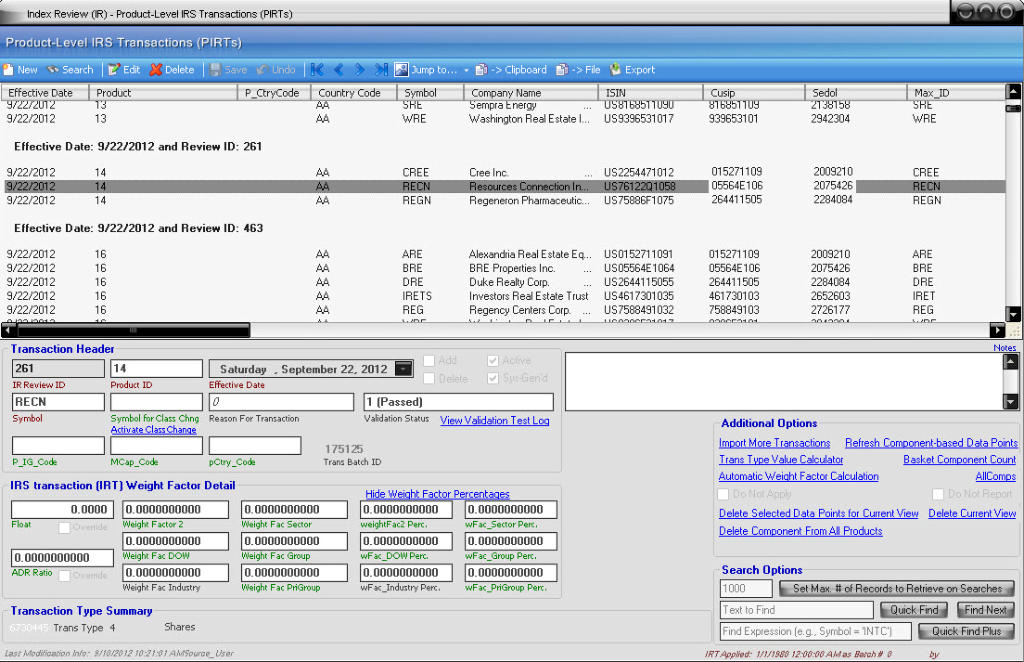Screen dimensions: 1024x662
Task: Select the Regeneron Pharmaceutic... row cell
Action: point(530,200)
